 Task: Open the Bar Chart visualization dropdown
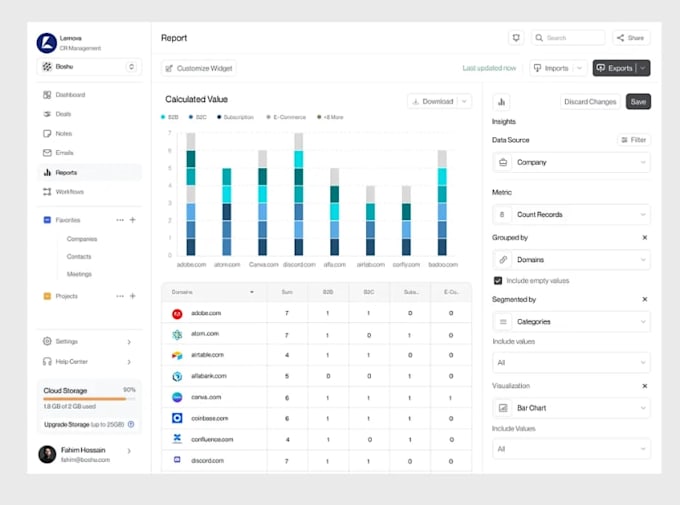click(571, 408)
